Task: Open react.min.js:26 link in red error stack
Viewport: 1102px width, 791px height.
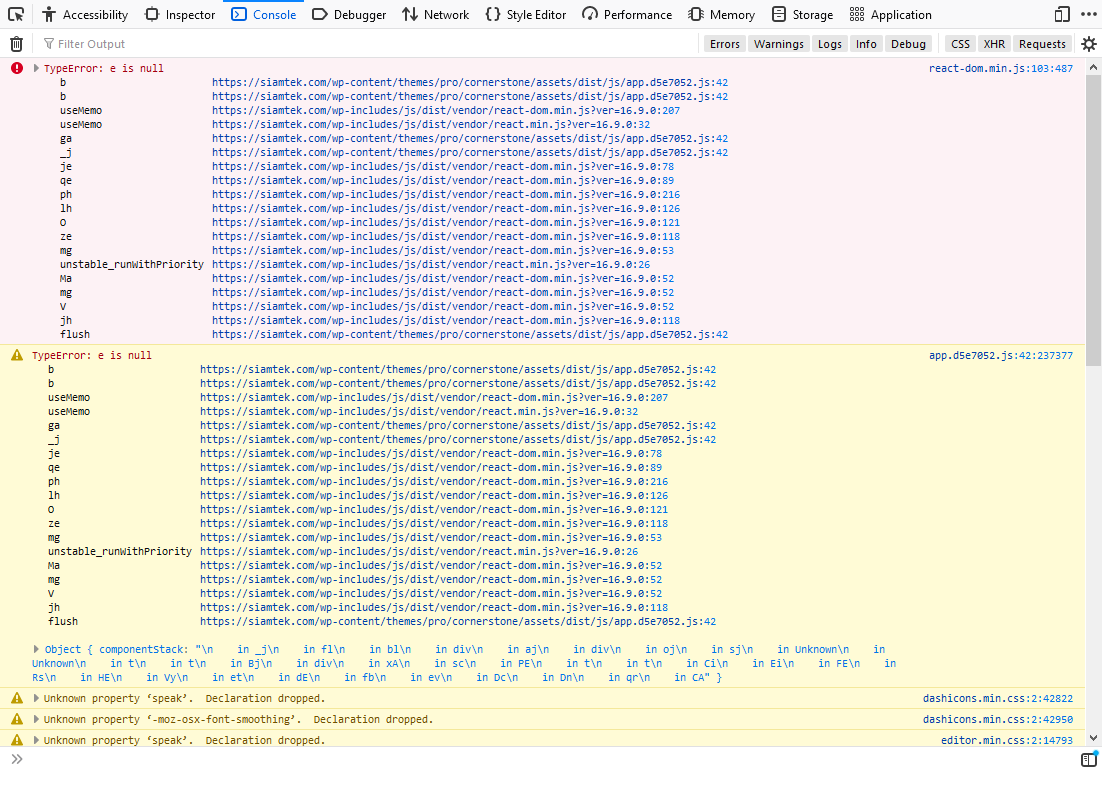Action: pyautogui.click(x=431, y=264)
